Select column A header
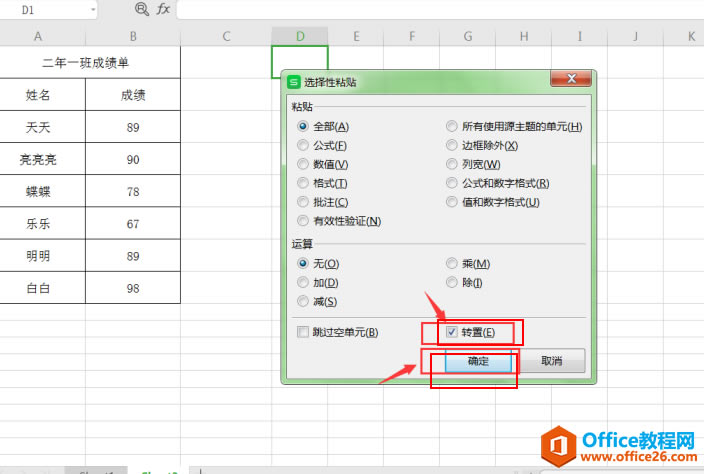The height and width of the screenshot is (474, 704). [38, 36]
